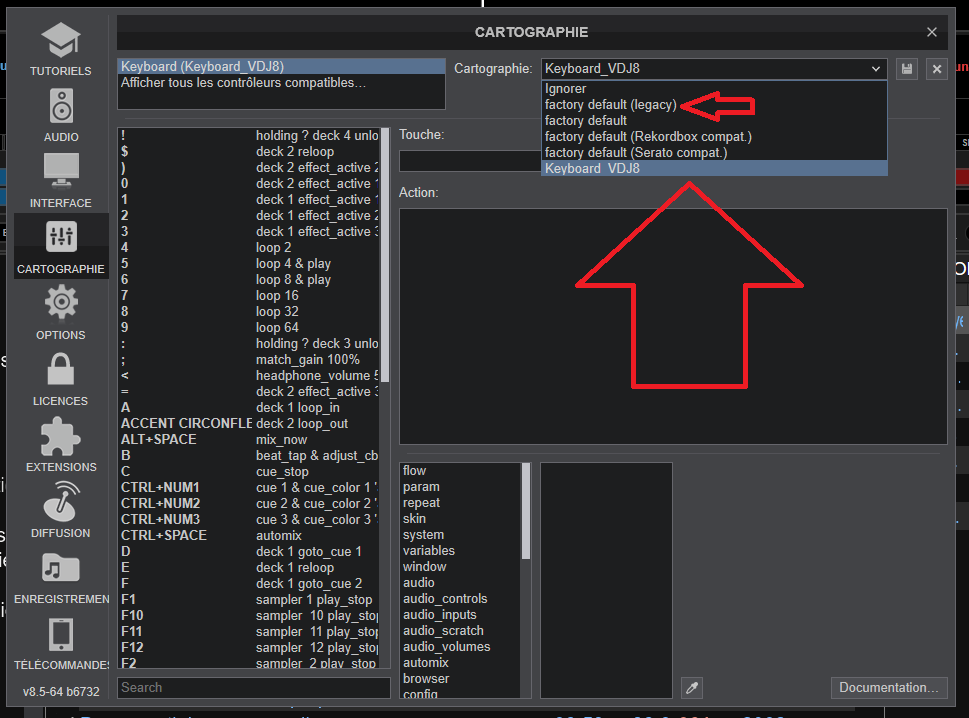Select key A deck 1 loop_in row
Image resolution: width=969 pixels, height=718 pixels.
point(249,407)
